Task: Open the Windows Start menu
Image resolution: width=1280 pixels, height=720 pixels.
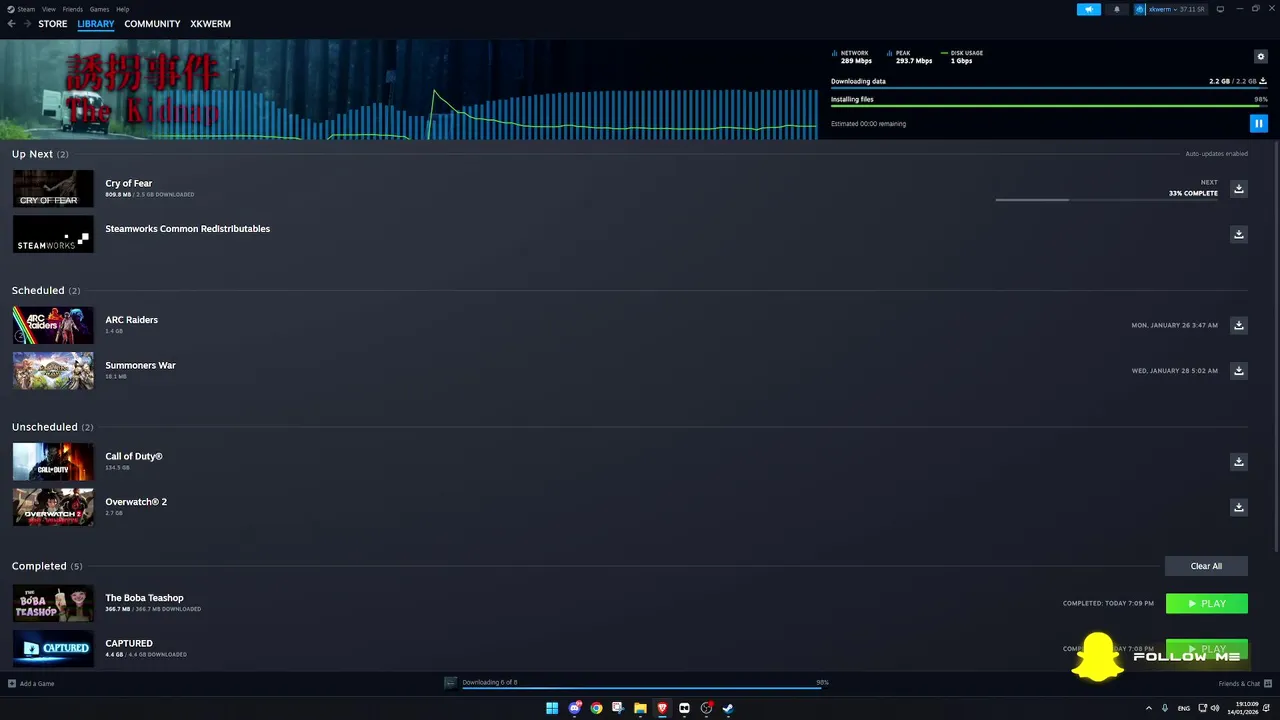Action: pos(552,708)
